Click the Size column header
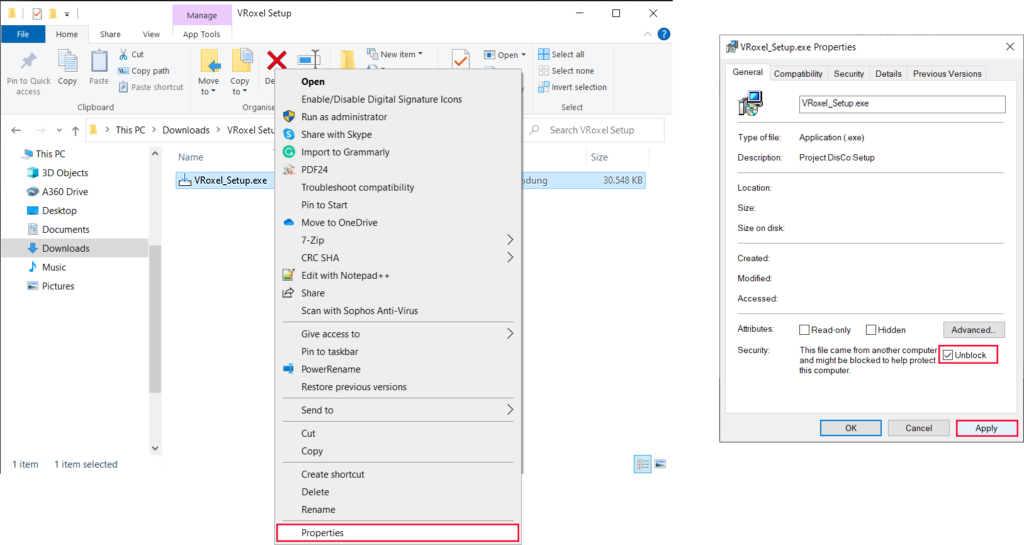 click(599, 157)
